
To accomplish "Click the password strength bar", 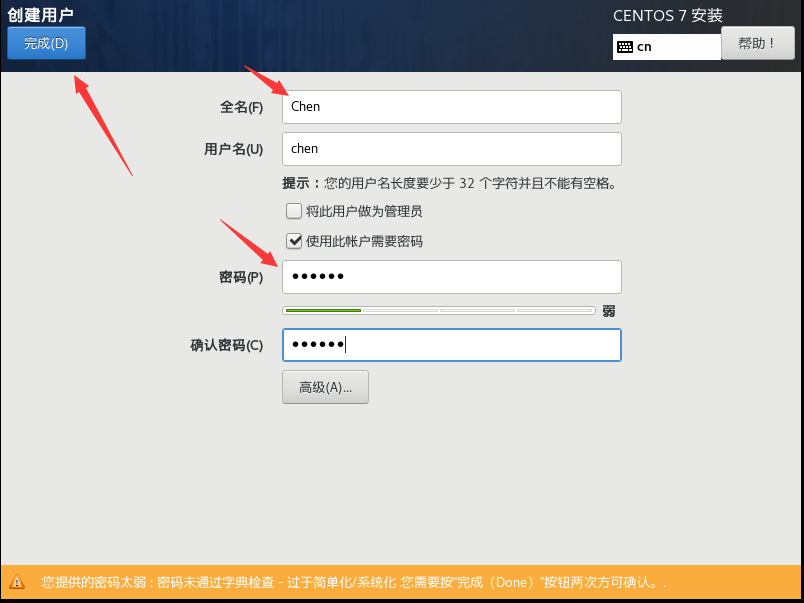I will tap(439, 310).
